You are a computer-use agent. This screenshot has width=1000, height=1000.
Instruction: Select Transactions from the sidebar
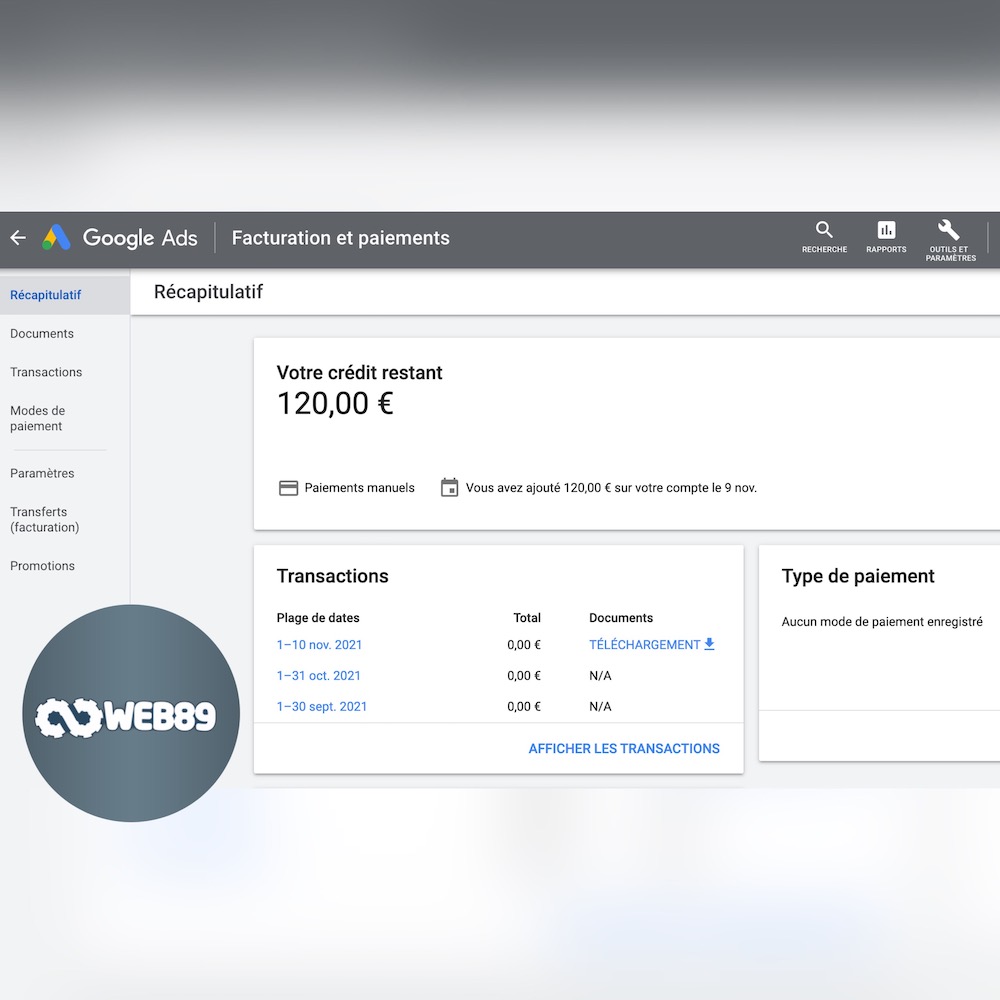(x=46, y=372)
